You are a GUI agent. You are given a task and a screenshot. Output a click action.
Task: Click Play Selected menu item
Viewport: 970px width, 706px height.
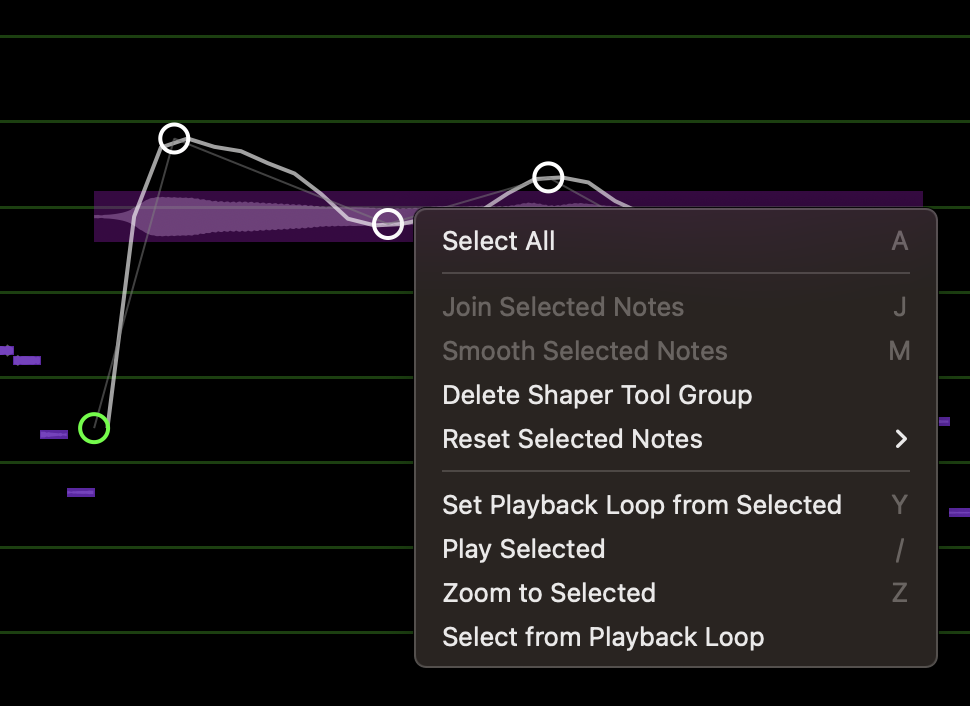[x=523, y=549]
